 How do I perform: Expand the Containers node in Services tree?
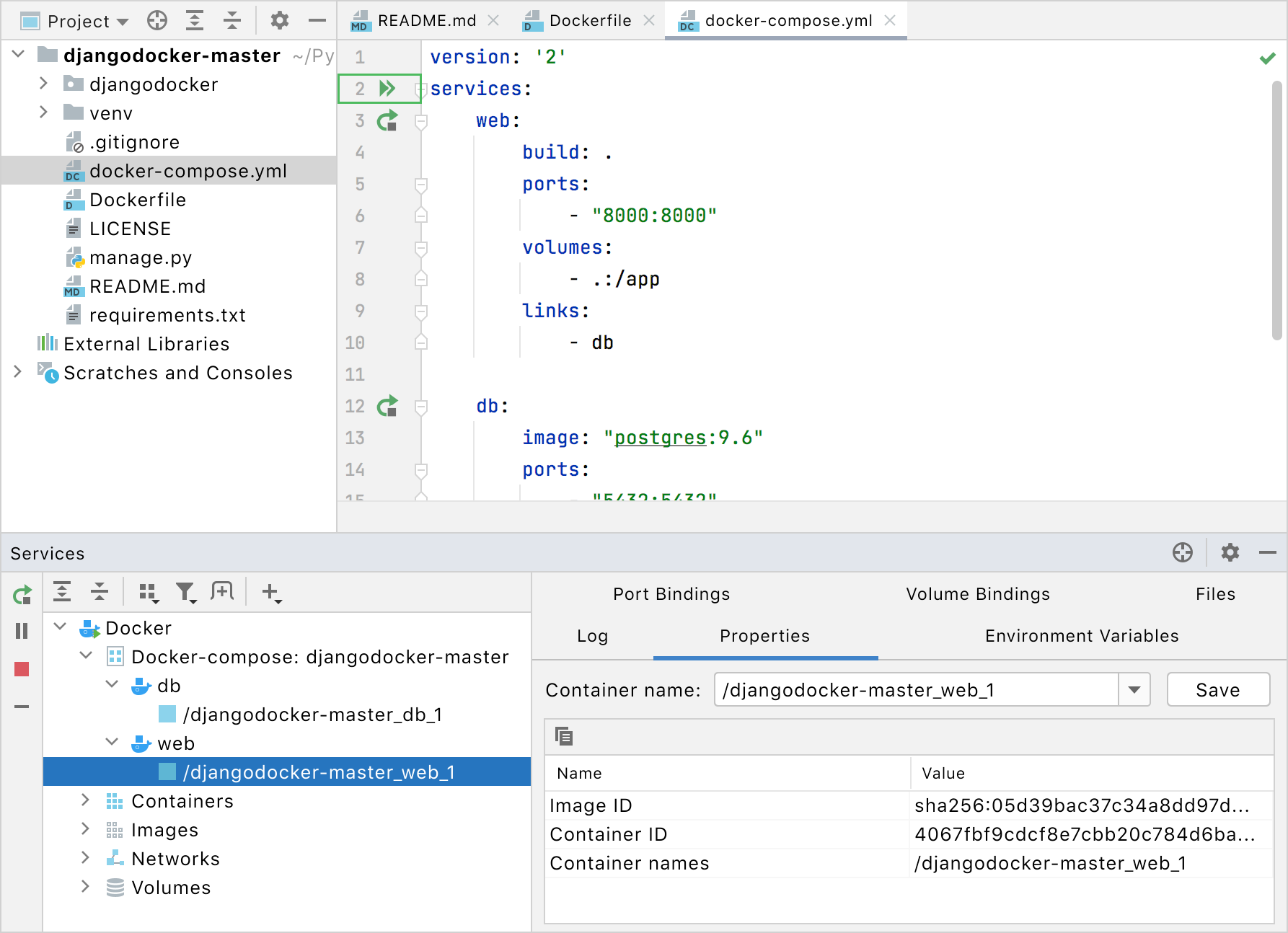tap(86, 800)
